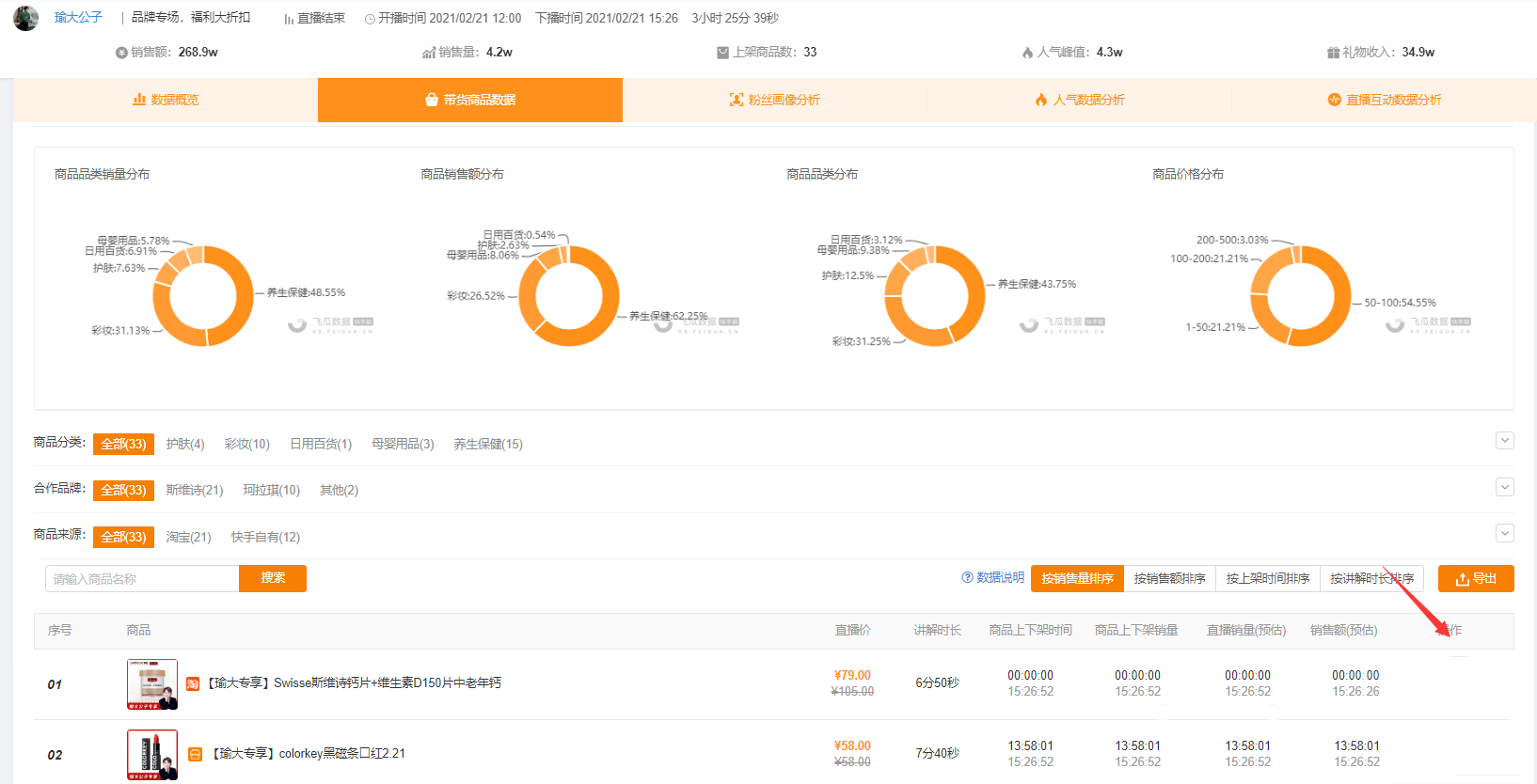
Task: Filter category by 彩妆(10)
Action: pos(247,444)
